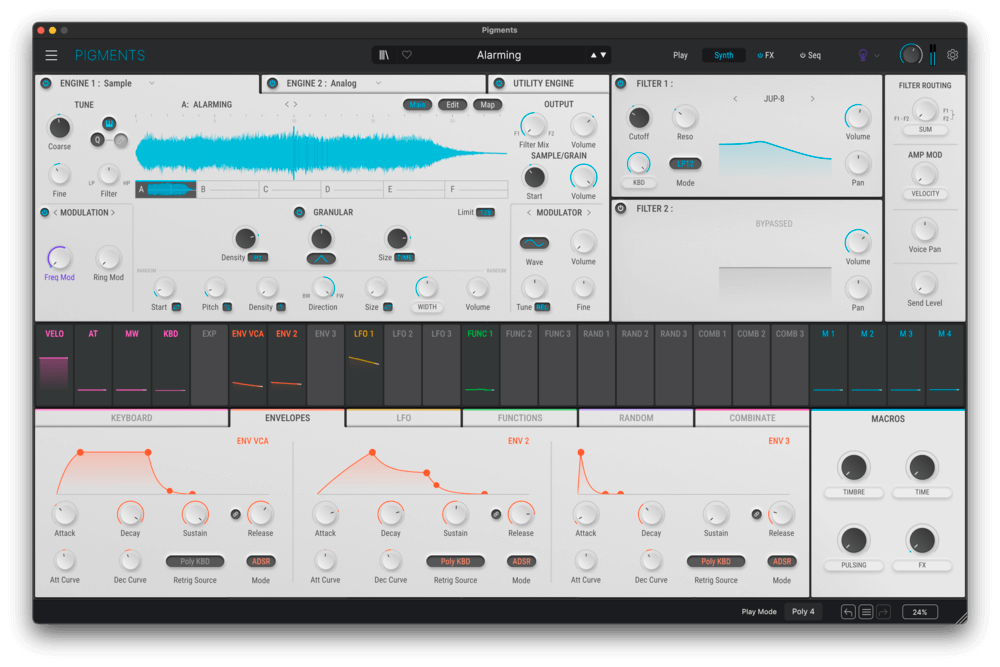The width and height of the screenshot is (1000, 667).
Task: Open the Play Mode Poly 4 dropdown
Action: tap(803, 612)
